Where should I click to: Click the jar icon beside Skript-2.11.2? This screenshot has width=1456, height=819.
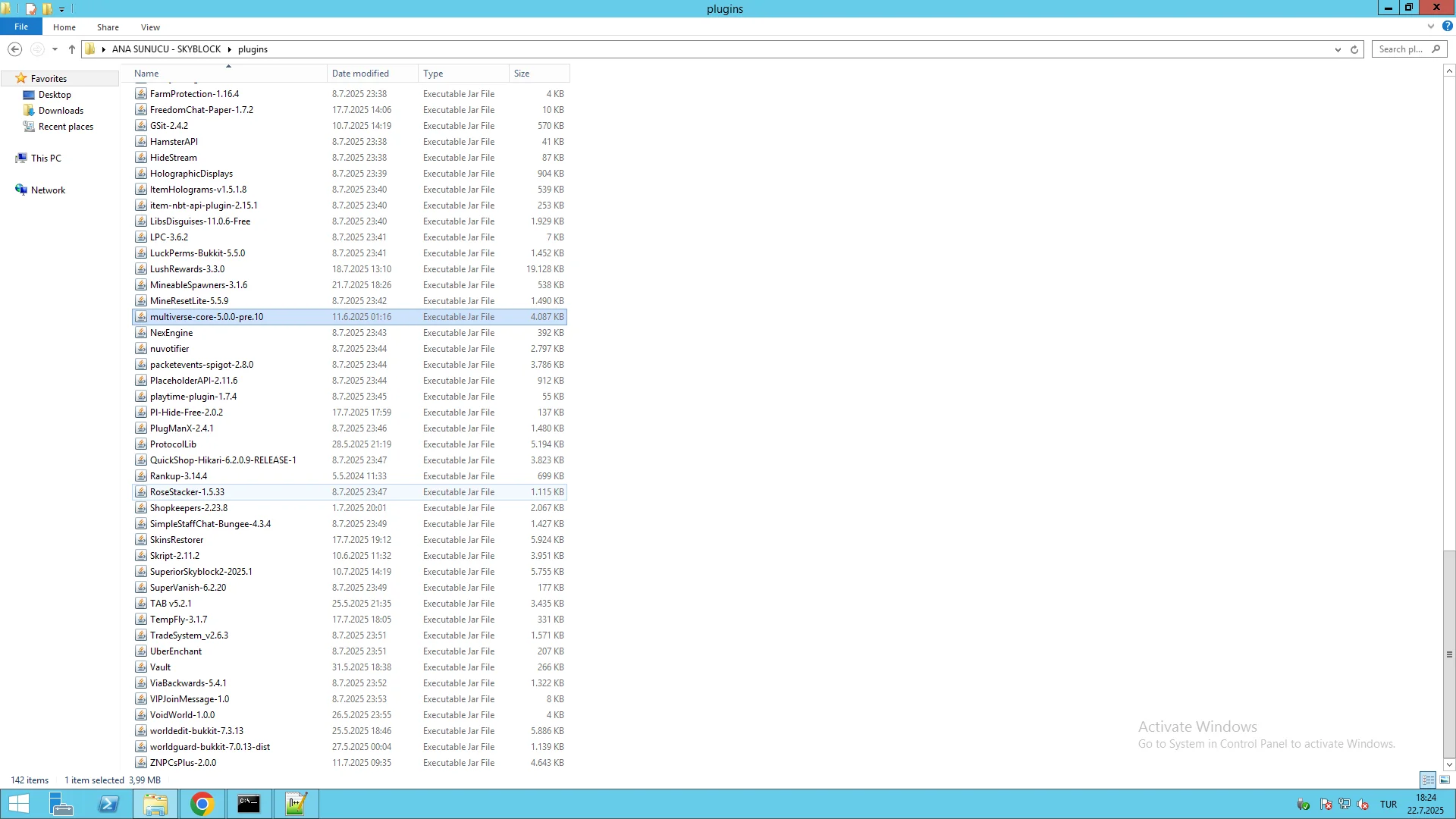pyautogui.click(x=141, y=556)
